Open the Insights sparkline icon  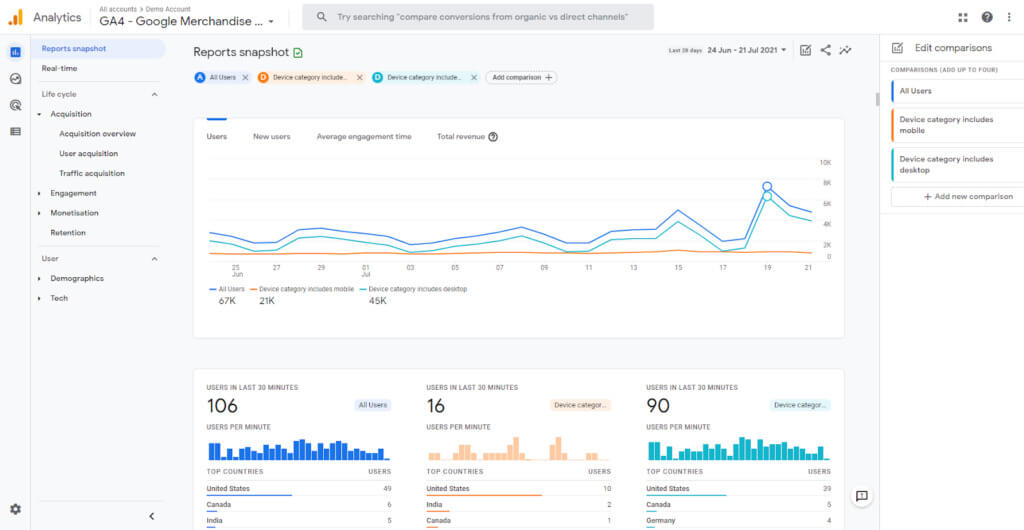point(846,50)
